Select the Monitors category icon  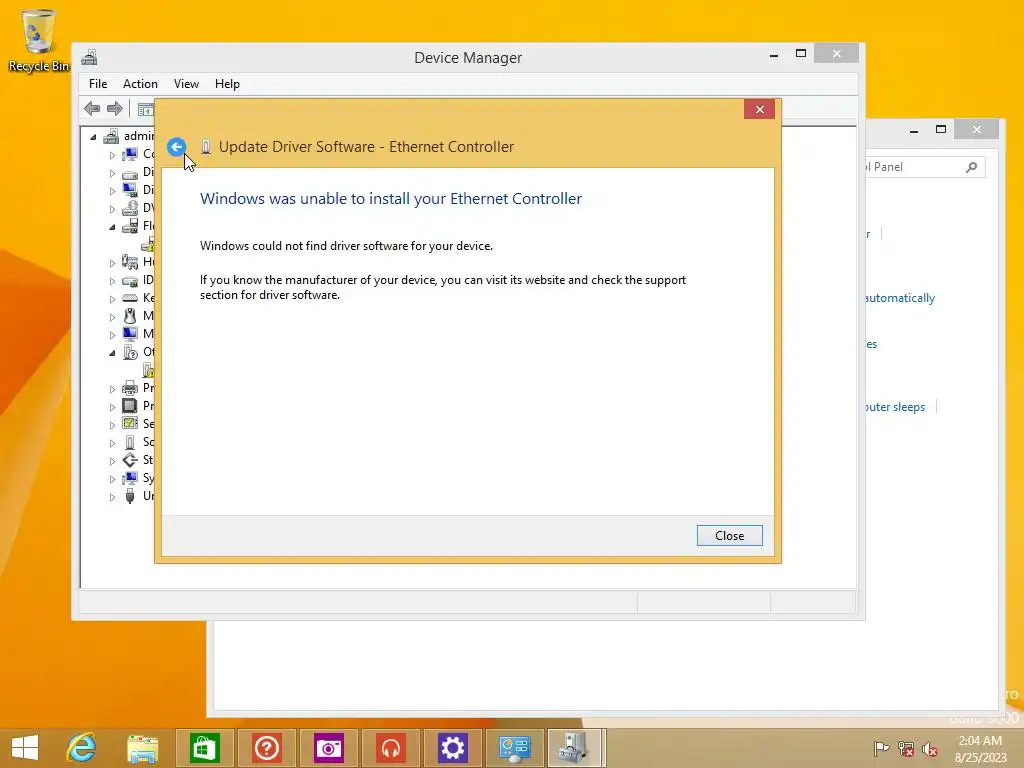(130, 334)
